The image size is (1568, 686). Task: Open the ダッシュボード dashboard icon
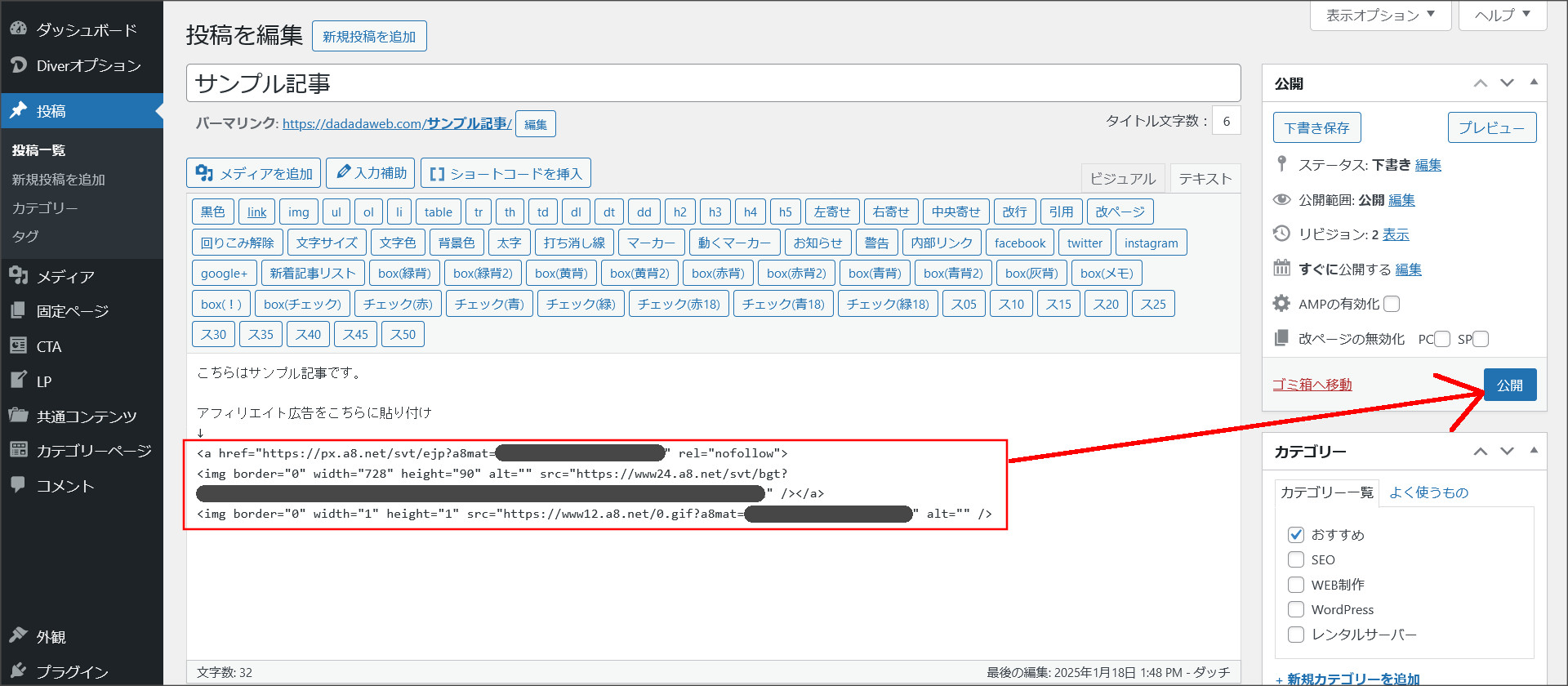(x=18, y=29)
